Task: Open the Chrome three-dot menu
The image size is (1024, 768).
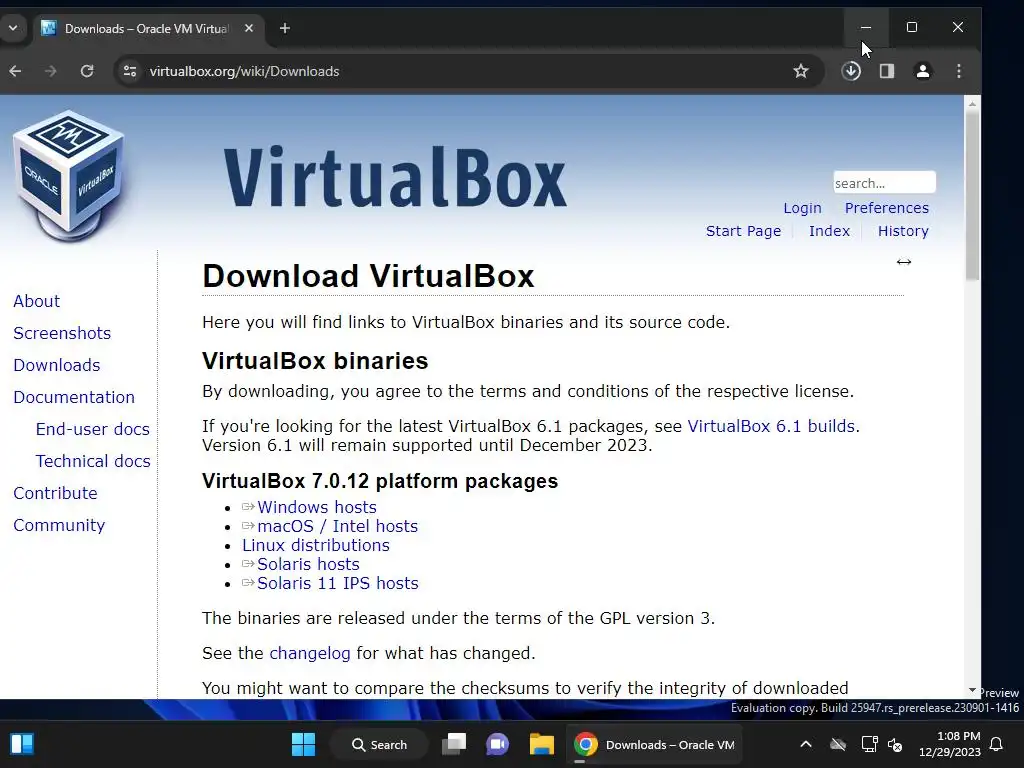Action: point(959,71)
